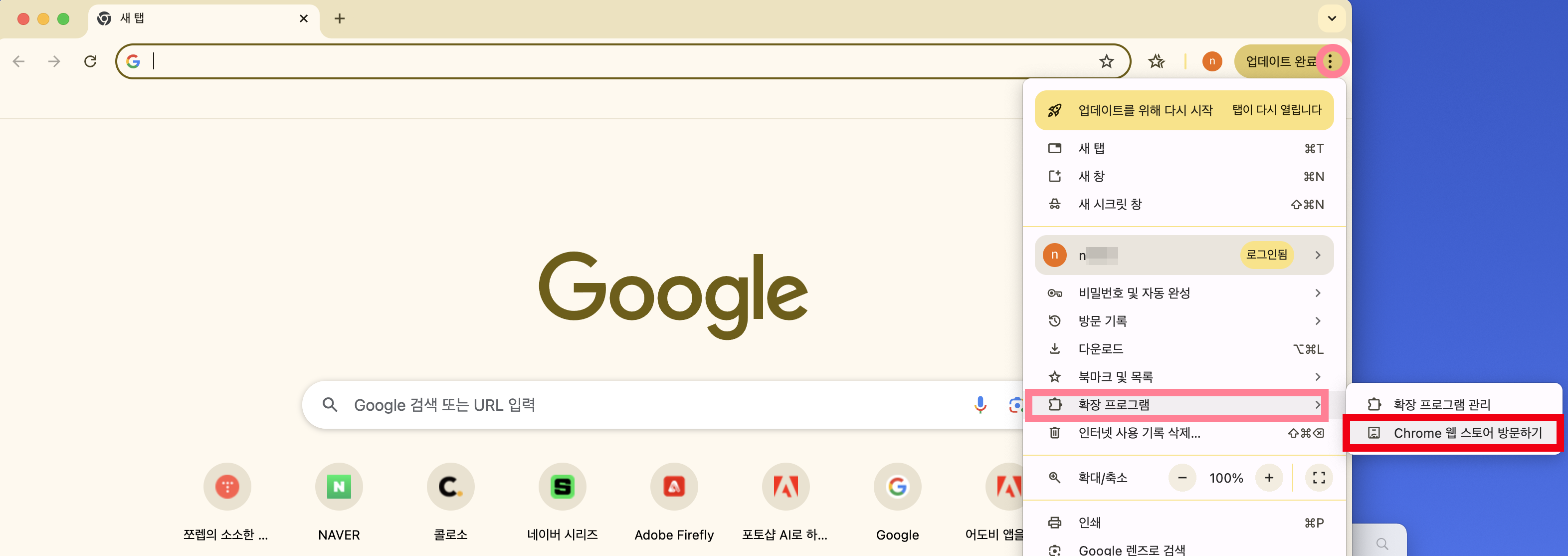Click the bookmark star in address bar
Screen dimensions: 1568x556
tap(1106, 61)
